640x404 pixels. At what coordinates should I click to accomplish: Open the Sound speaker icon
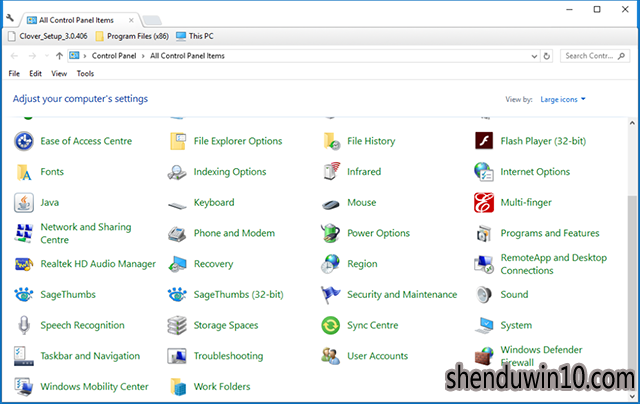pyautogui.click(x=484, y=295)
